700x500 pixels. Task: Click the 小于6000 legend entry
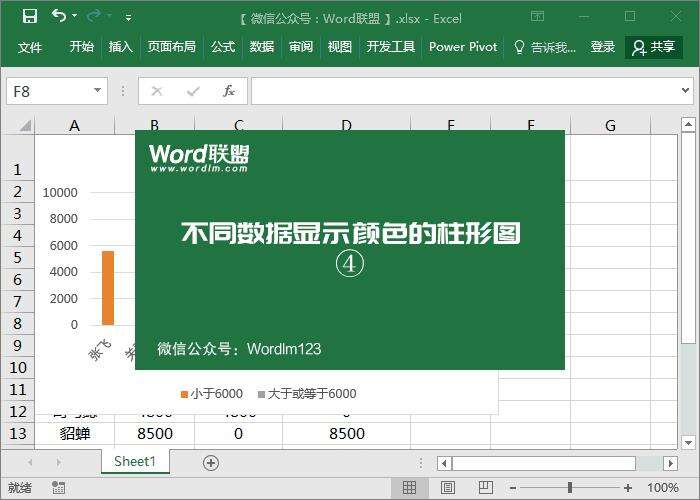(x=212, y=394)
